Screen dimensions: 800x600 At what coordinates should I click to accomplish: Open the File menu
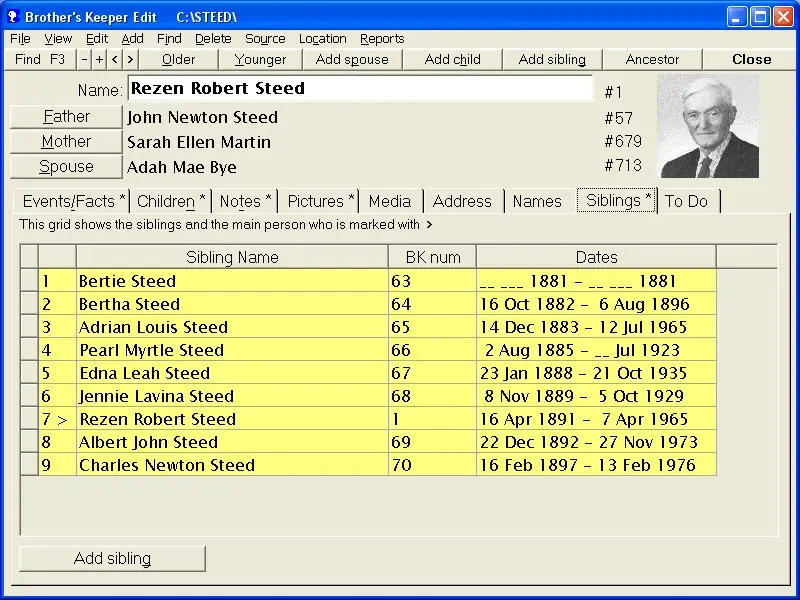[x=20, y=39]
